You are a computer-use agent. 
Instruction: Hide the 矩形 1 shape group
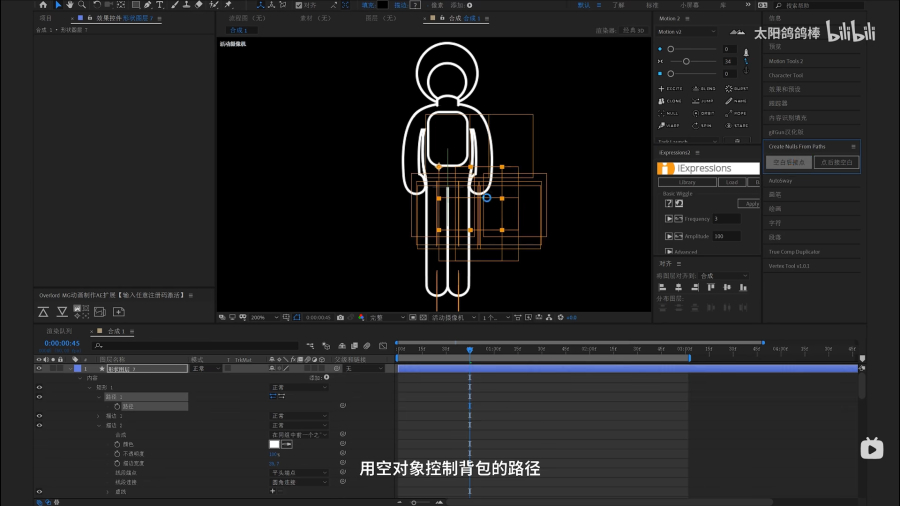click(x=39, y=387)
